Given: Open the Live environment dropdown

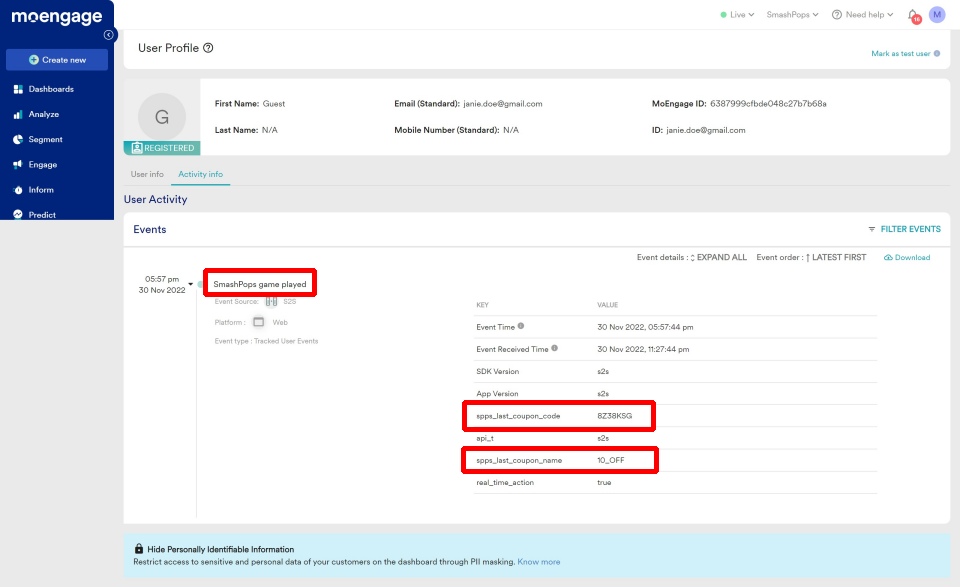Looking at the screenshot, I should coord(737,15).
